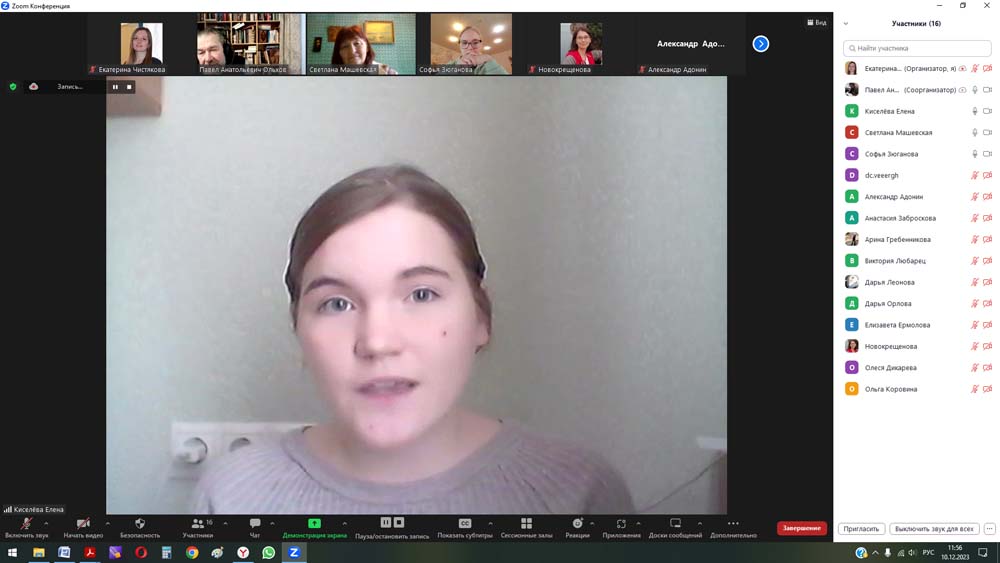Toggle camera with Начать видео
Image resolution: width=1000 pixels, height=563 pixels.
coord(83,523)
